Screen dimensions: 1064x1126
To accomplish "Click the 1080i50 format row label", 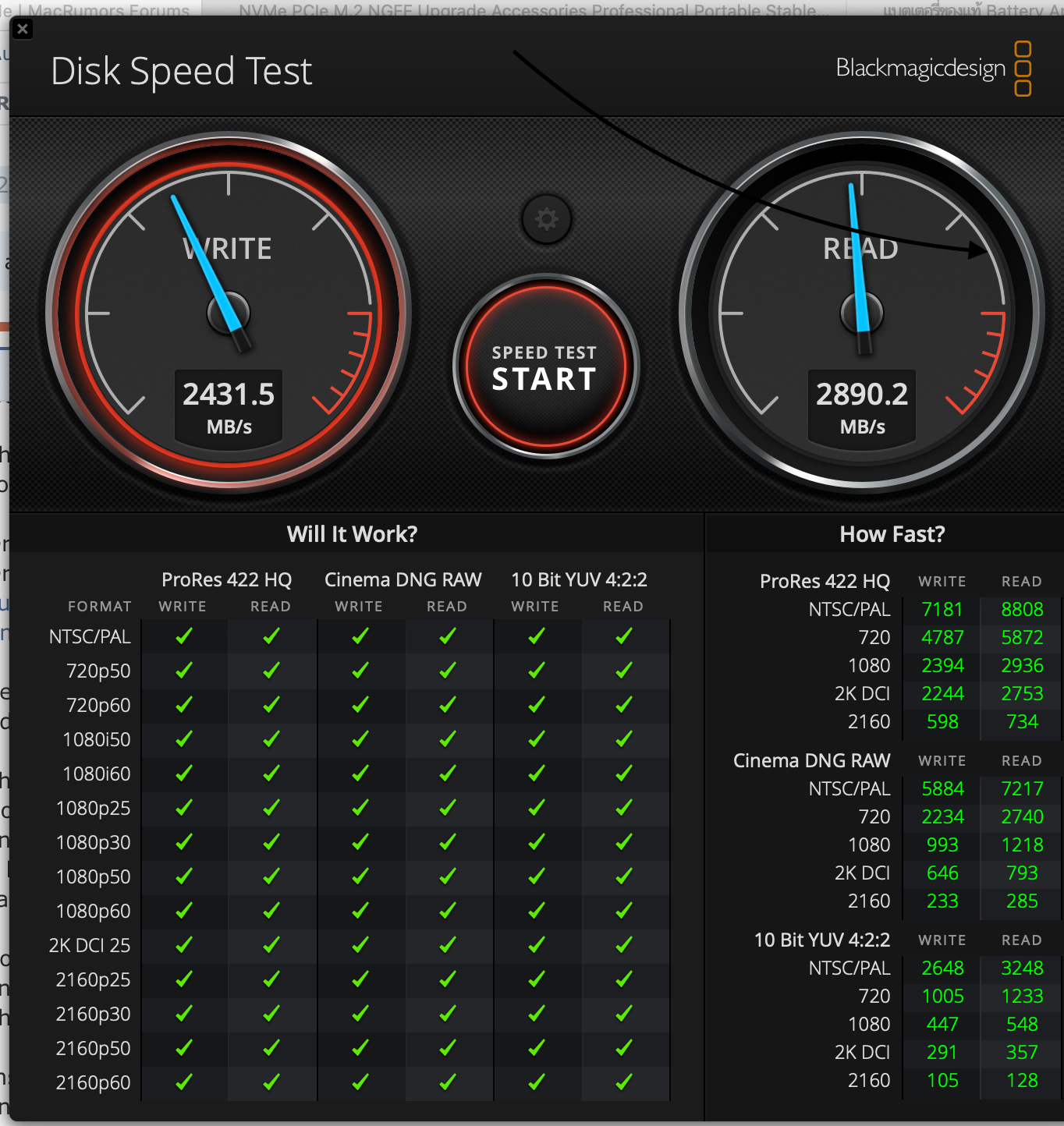I will click(97, 740).
